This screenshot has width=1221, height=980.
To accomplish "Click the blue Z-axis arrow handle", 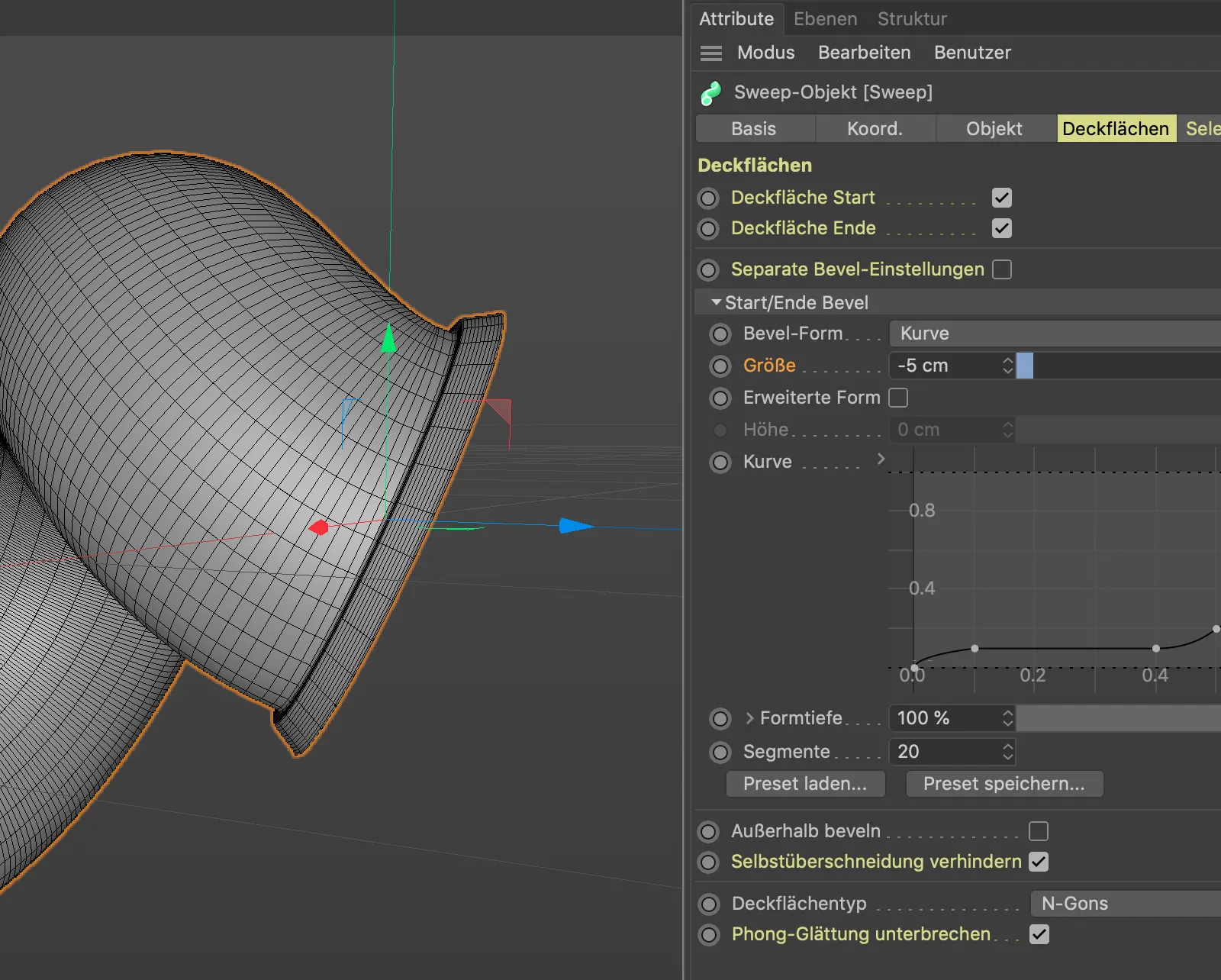I will tap(575, 526).
